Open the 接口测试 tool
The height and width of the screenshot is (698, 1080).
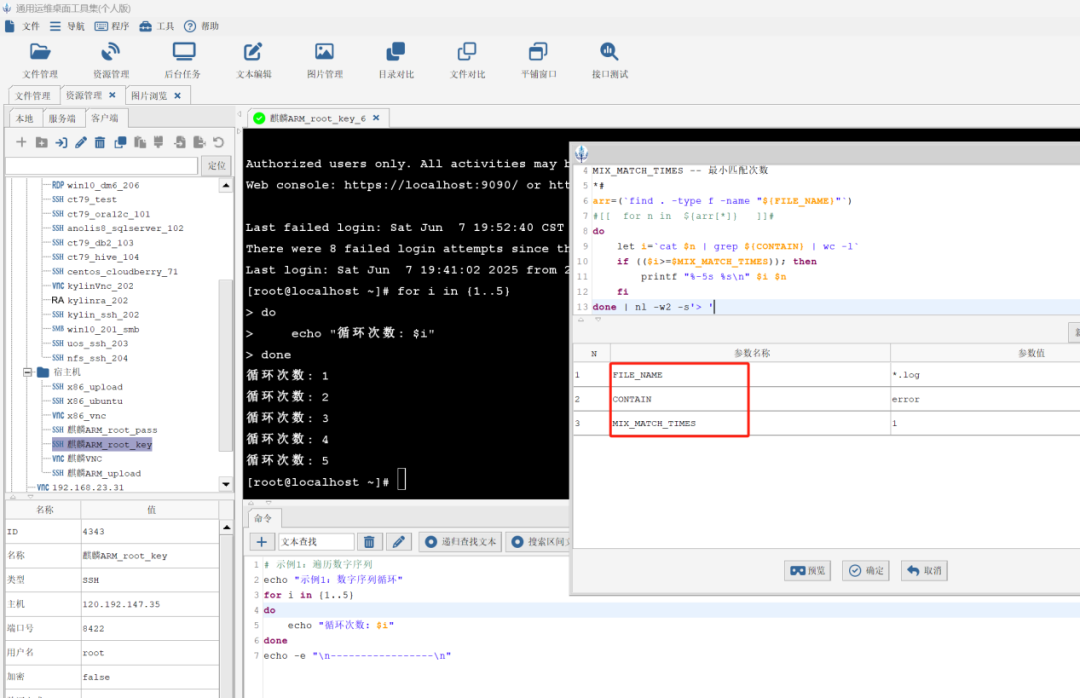pos(610,59)
